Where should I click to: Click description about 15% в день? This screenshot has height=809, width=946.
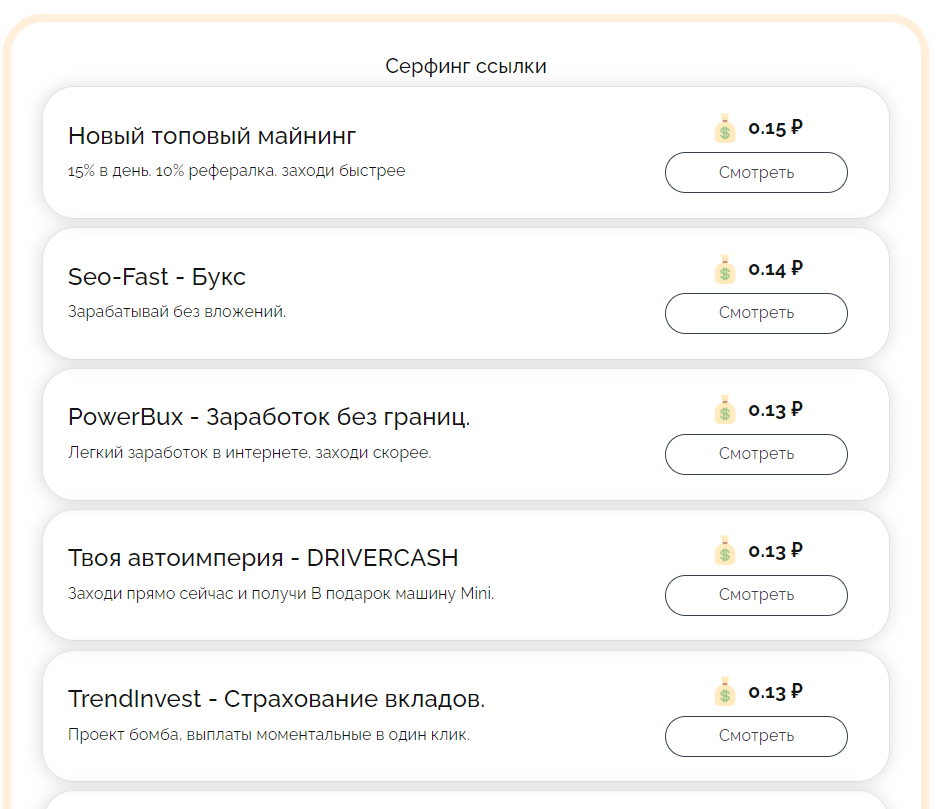[237, 171]
